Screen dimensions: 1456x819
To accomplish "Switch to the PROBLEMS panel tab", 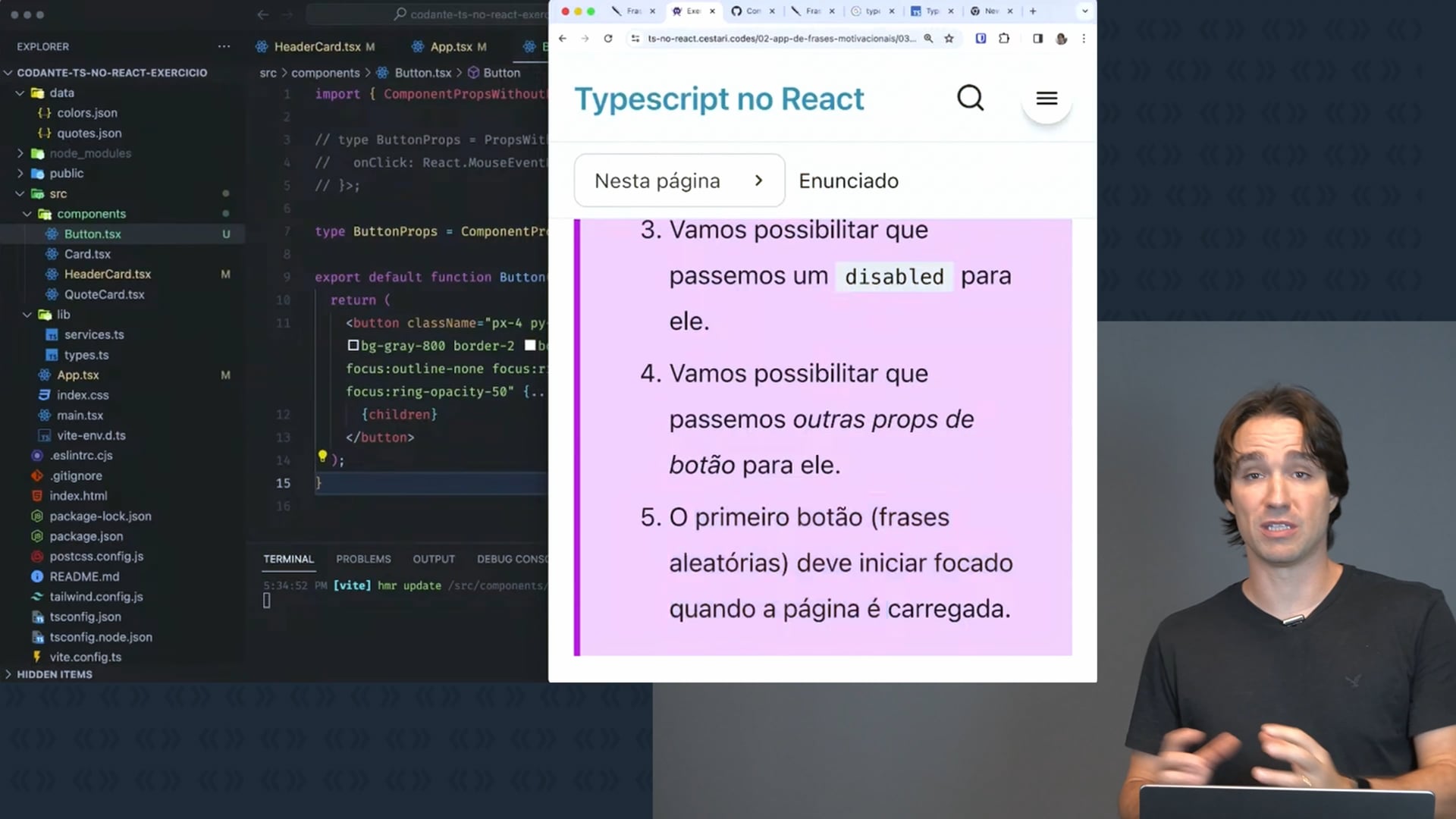I will point(363,559).
